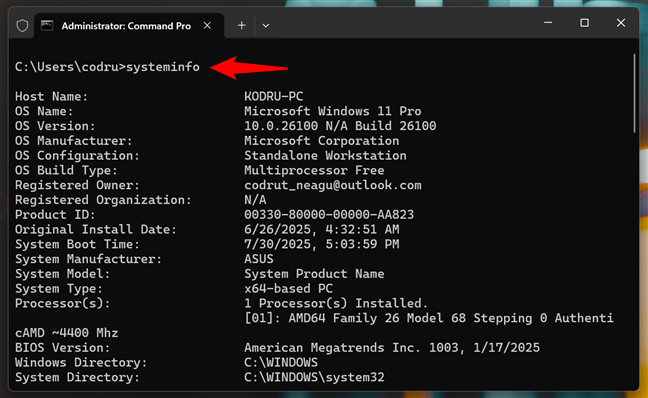The height and width of the screenshot is (398, 648).
Task: Click the C:\WINDOWS\system32 directory path
Action: [314, 377]
